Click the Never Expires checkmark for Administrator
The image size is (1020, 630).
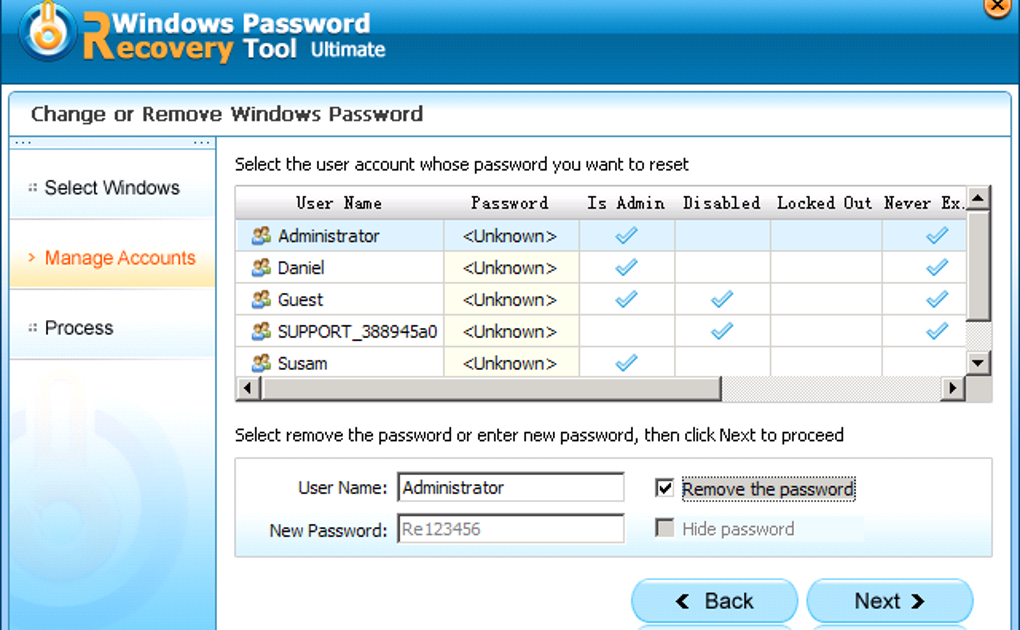click(x=937, y=235)
